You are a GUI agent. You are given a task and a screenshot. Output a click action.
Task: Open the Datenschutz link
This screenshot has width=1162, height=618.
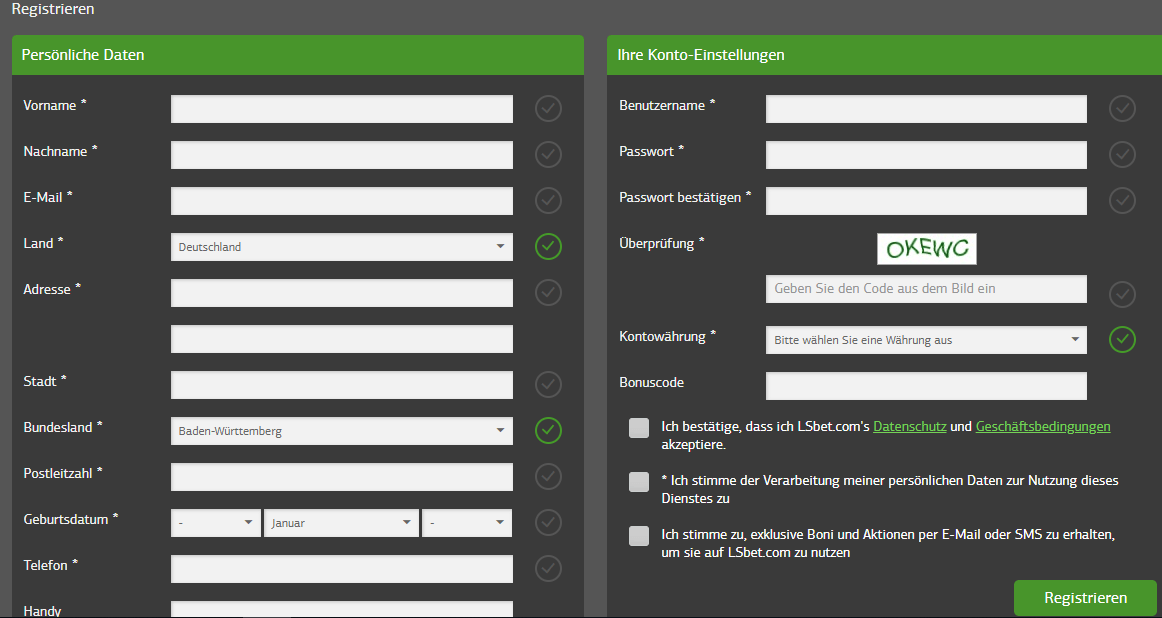point(909,426)
